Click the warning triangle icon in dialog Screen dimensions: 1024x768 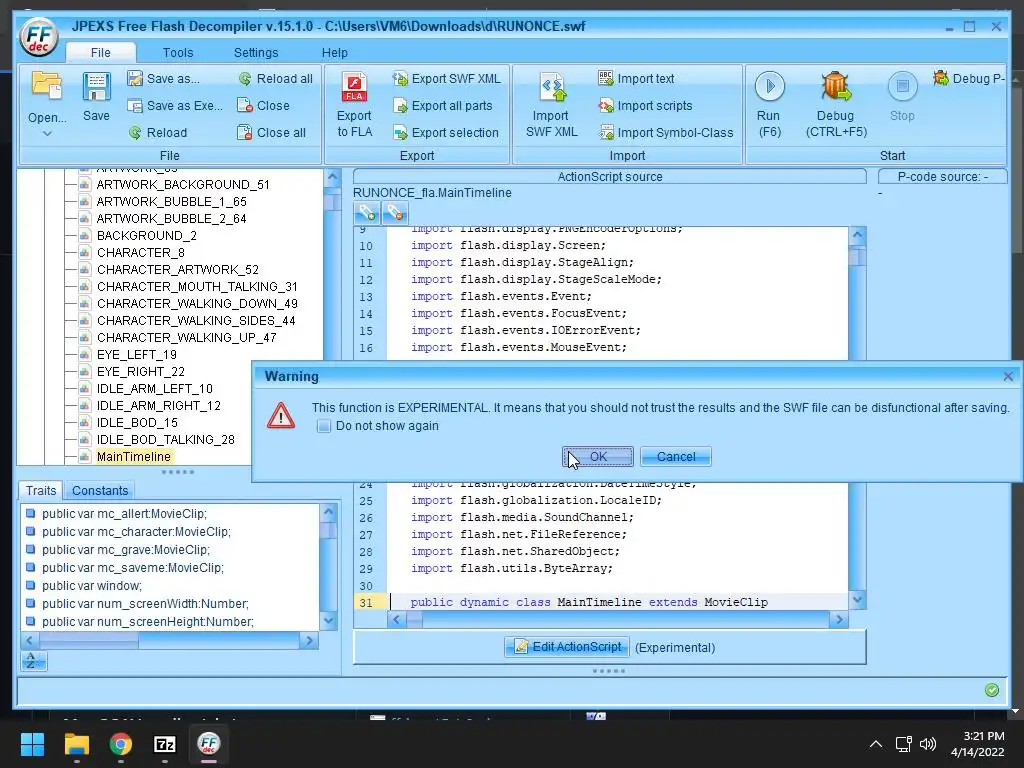coord(281,415)
